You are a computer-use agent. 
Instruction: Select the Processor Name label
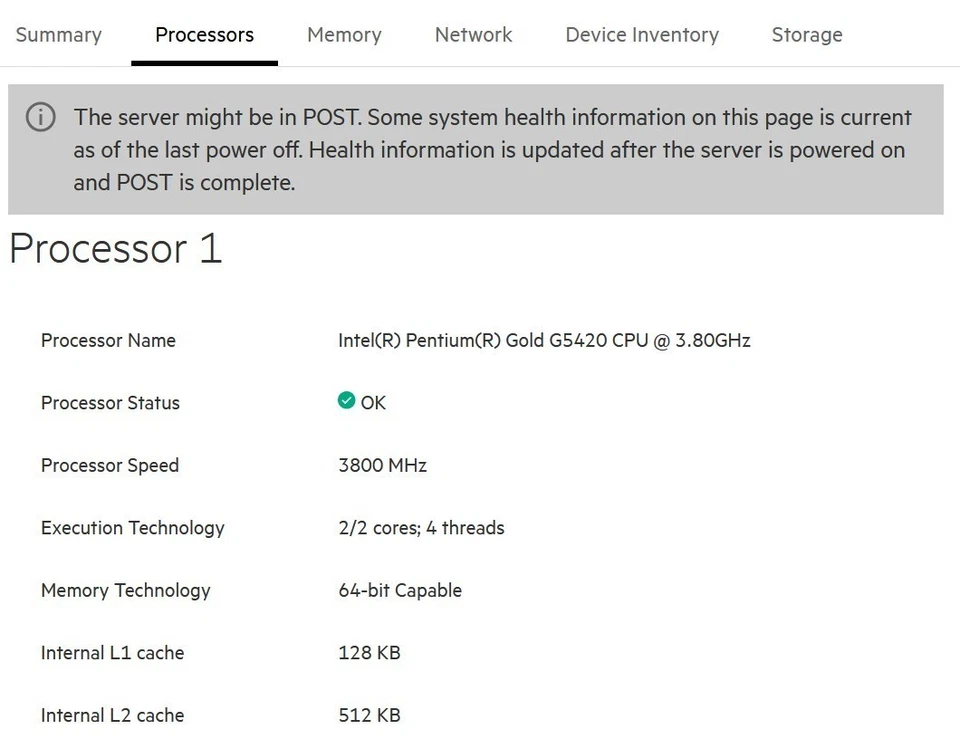pos(108,340)
